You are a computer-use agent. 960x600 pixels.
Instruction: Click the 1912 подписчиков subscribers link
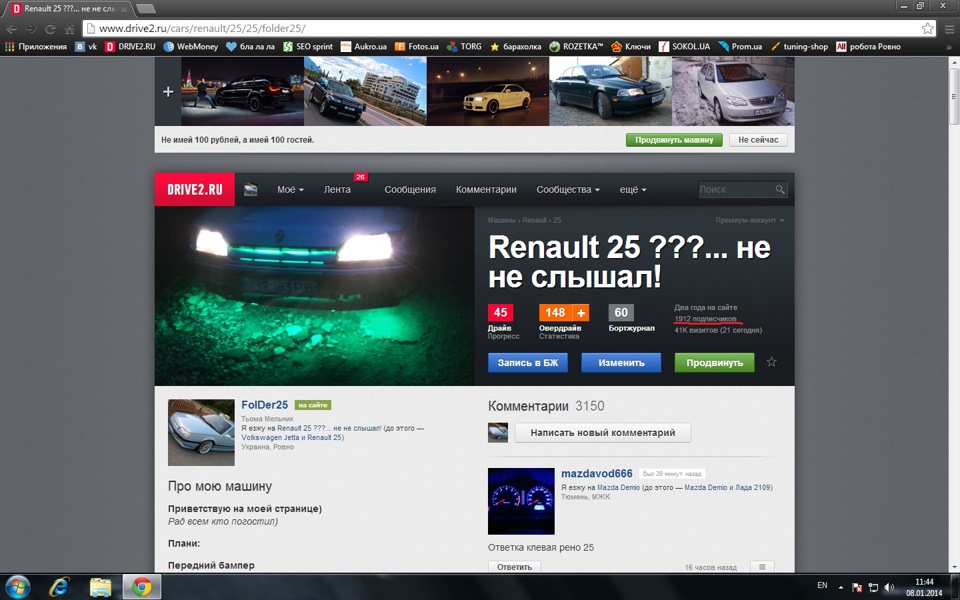[705, 319]
